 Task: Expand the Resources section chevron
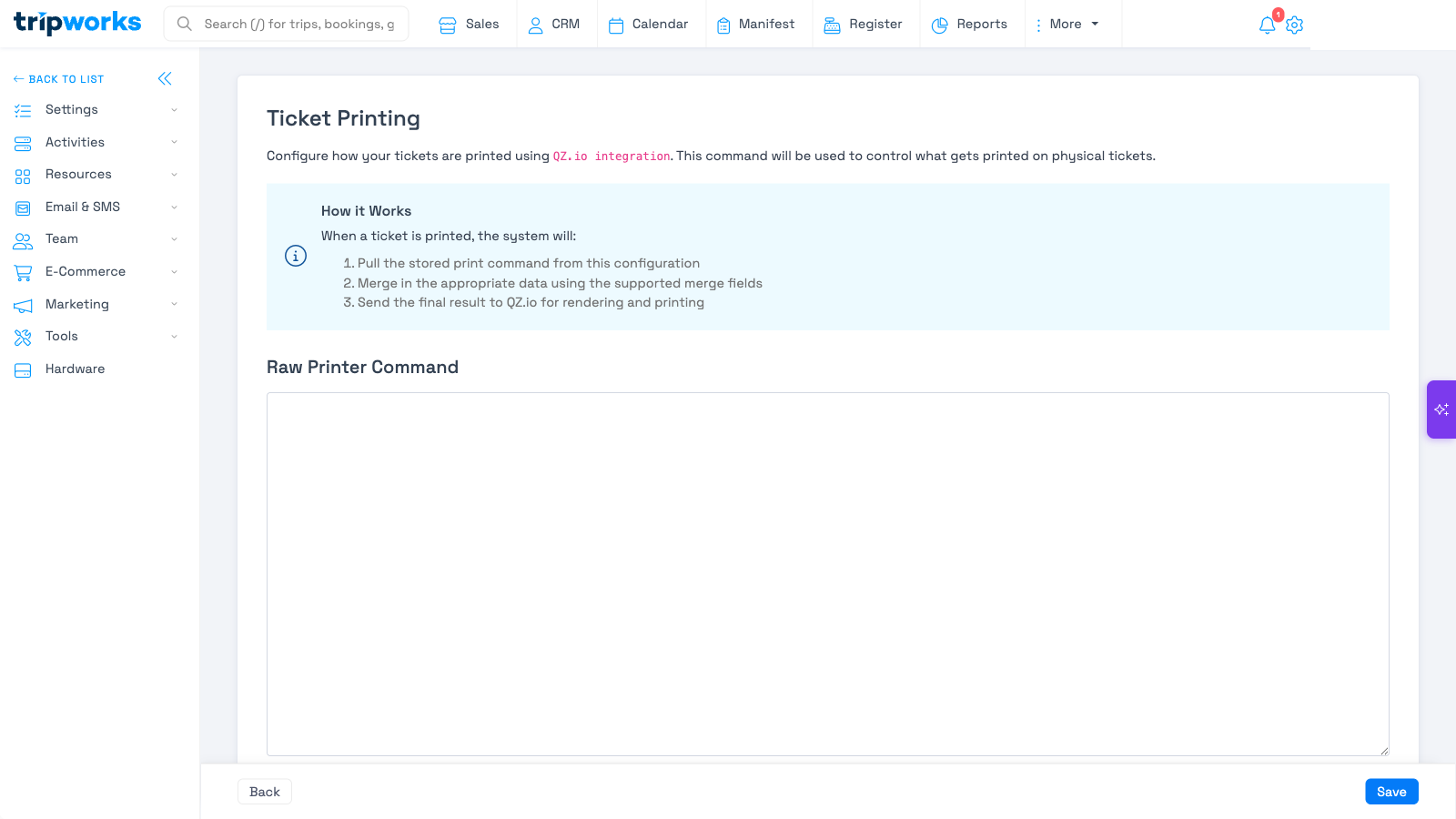point(174,175)
